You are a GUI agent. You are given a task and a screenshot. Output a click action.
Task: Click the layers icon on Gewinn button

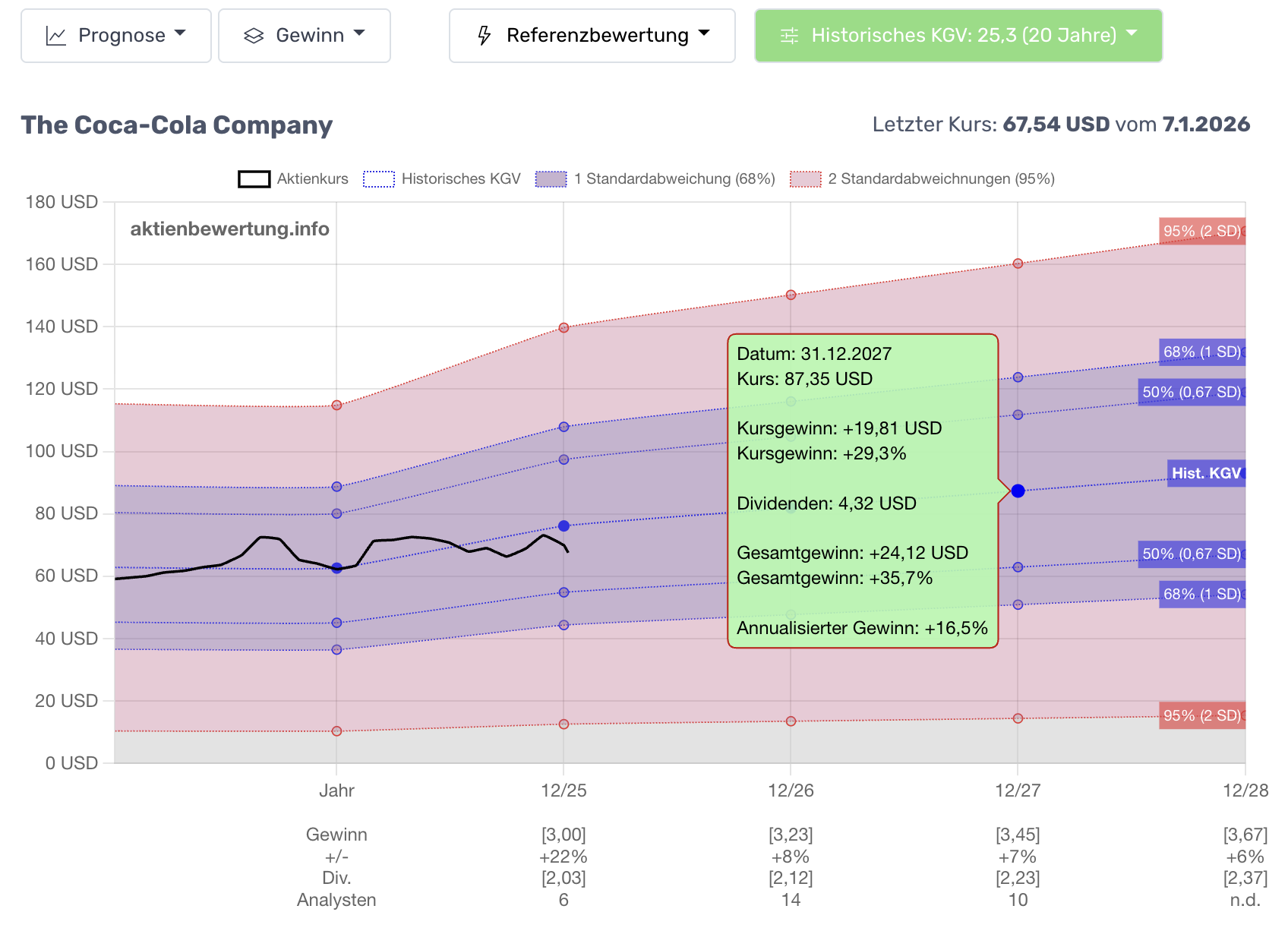(254, 36)
